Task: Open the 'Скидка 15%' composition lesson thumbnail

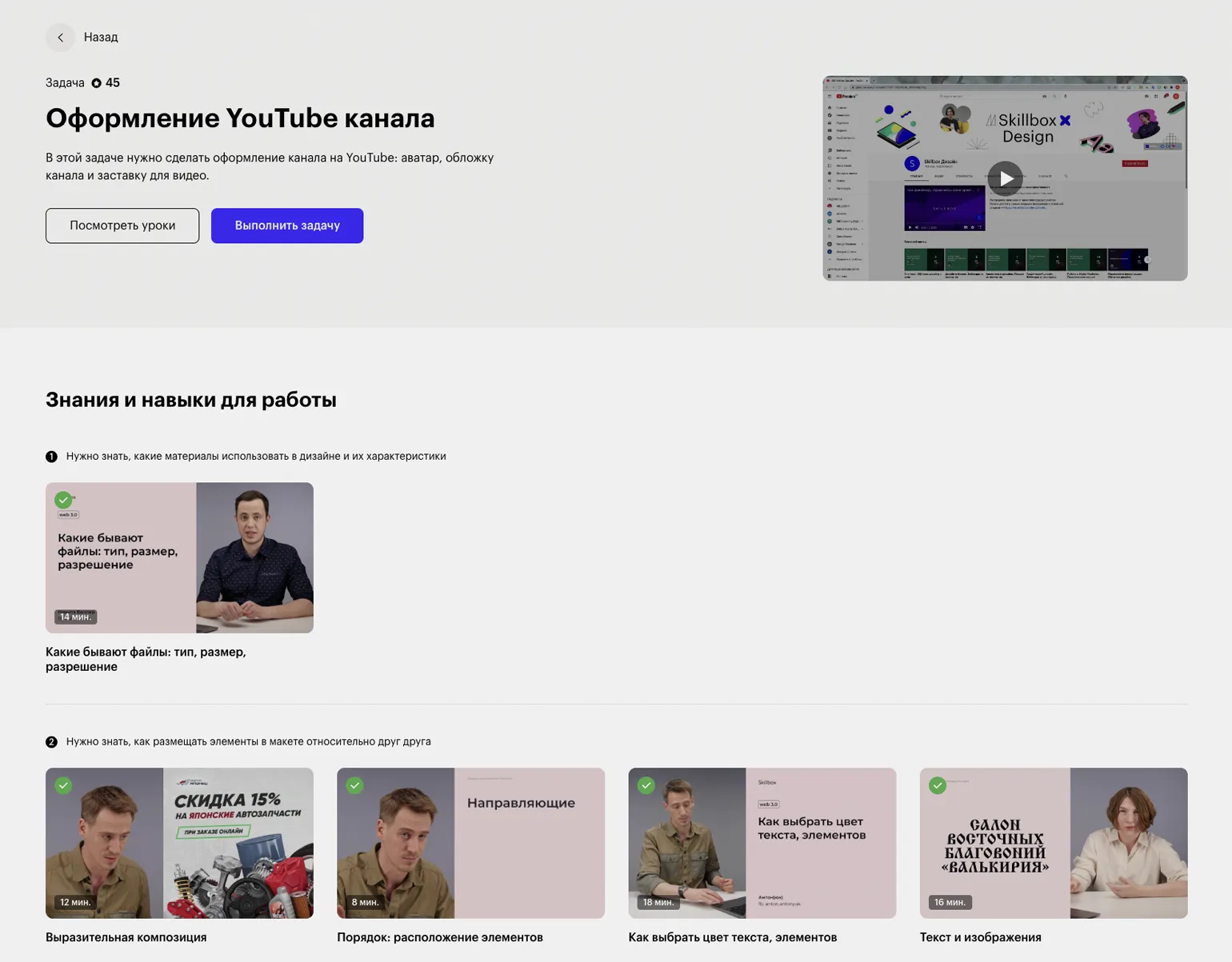Action: click(179, 843)
